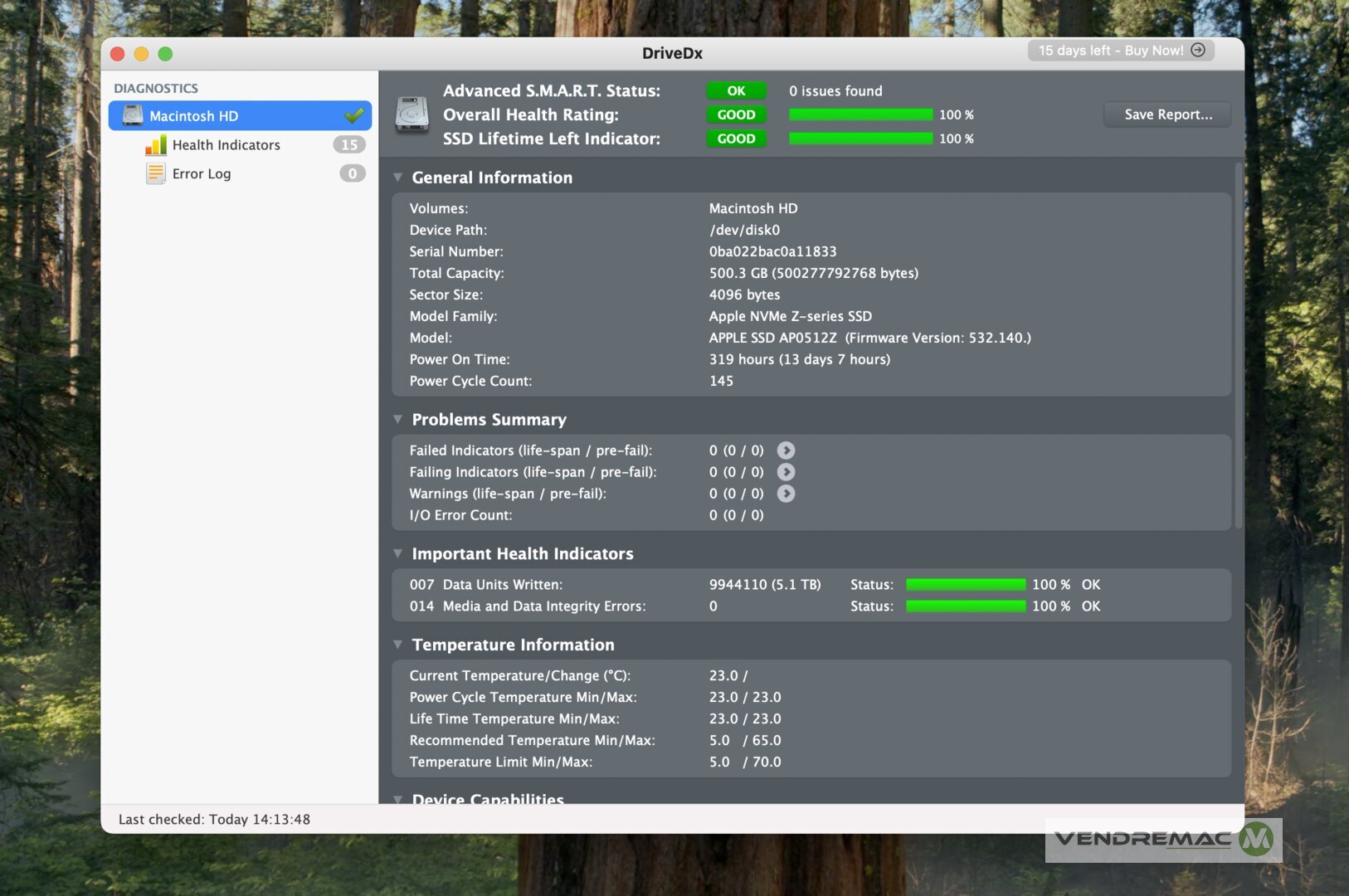Collapse the Important Health Indicators section
Image resolution: width=1349 pixels, height=896 pixels.
(x=398, y=553)
